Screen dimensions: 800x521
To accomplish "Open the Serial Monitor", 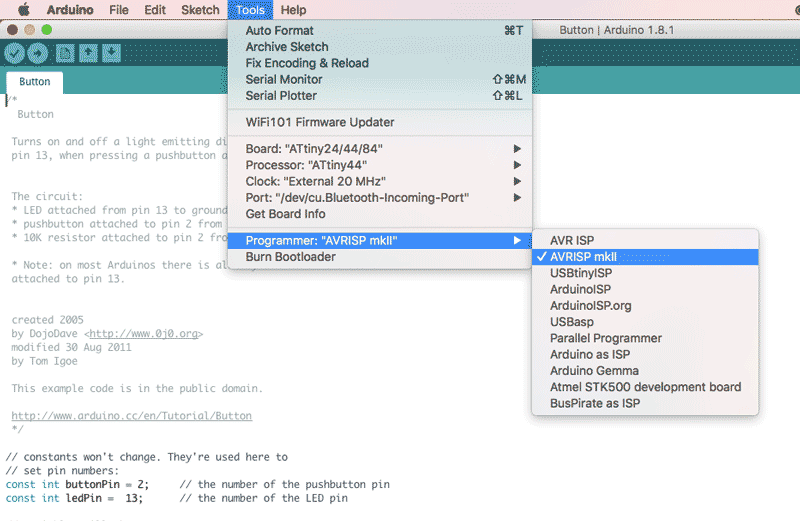I will tap(380, 80).
